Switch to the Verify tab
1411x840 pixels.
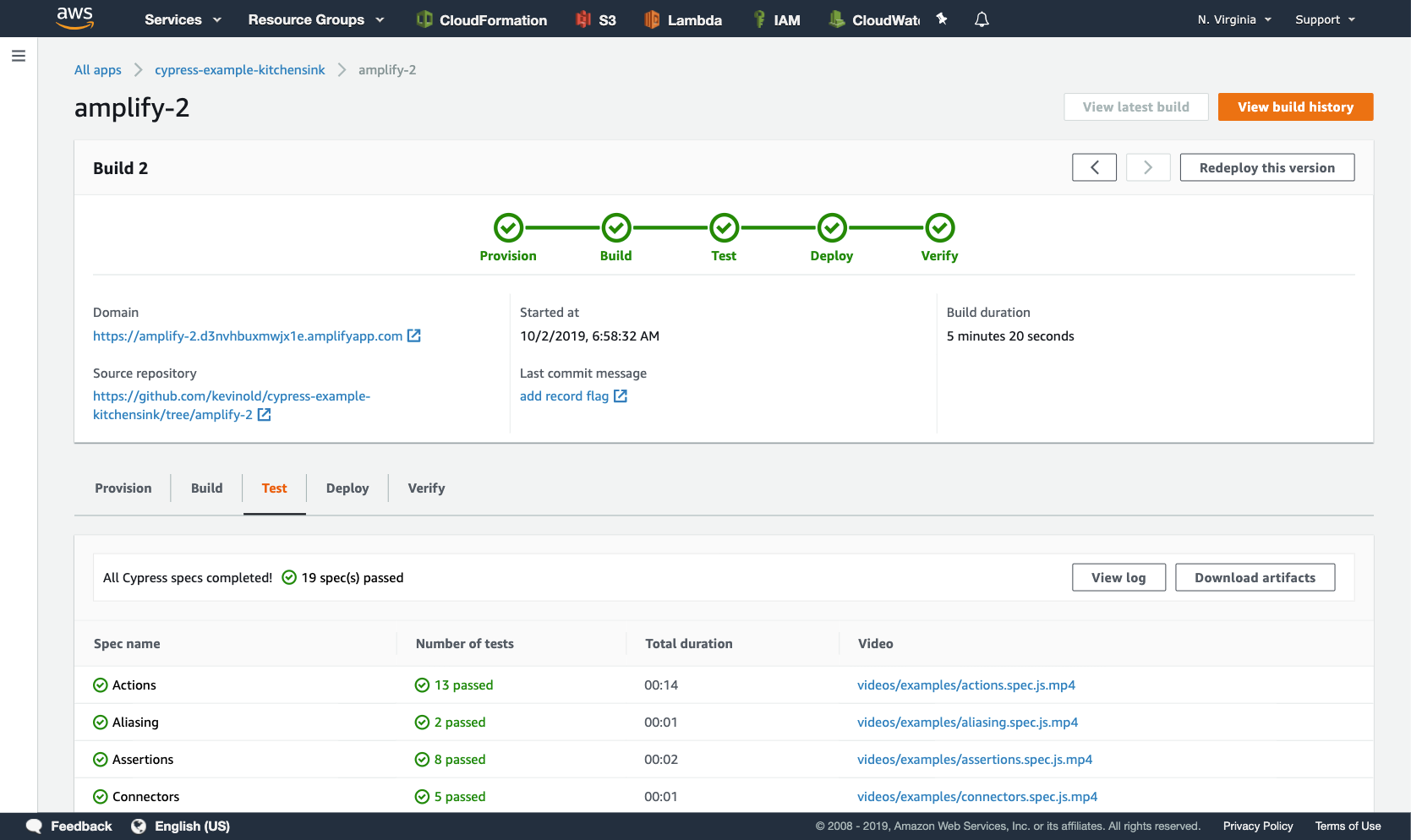(x=426, y=488)
